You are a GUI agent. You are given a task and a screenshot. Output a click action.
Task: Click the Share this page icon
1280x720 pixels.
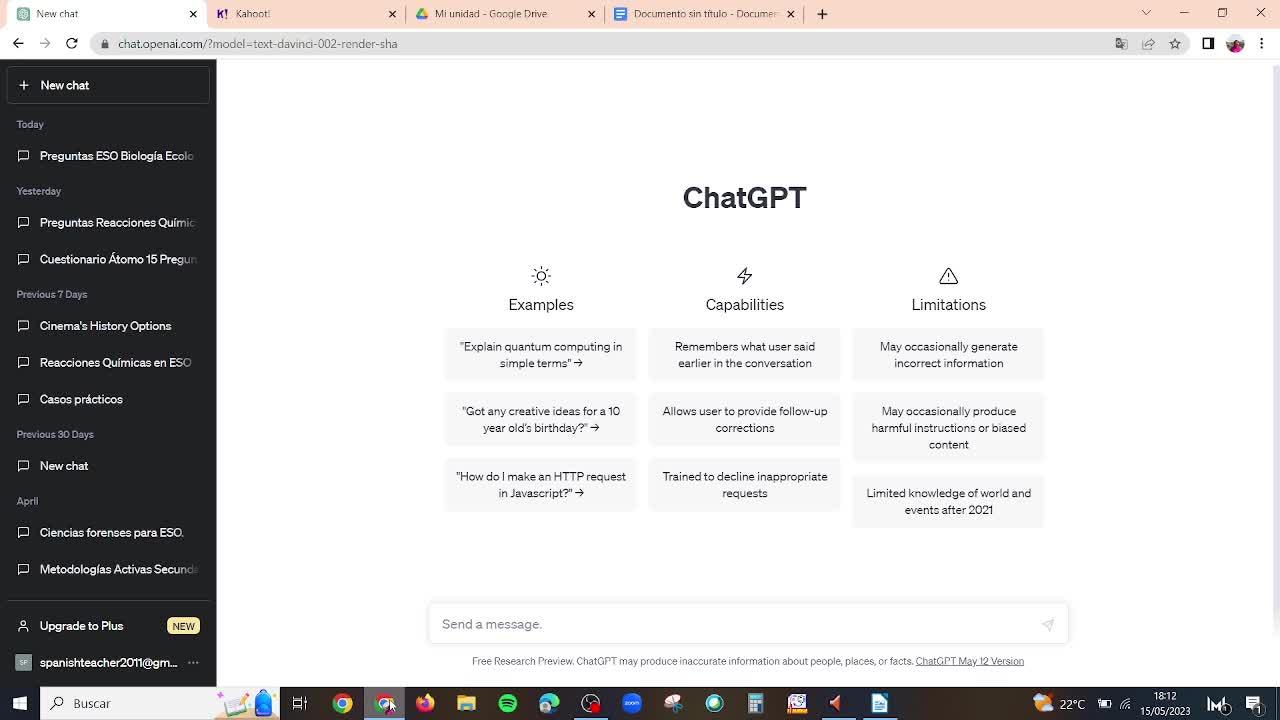click(1148, 44)
